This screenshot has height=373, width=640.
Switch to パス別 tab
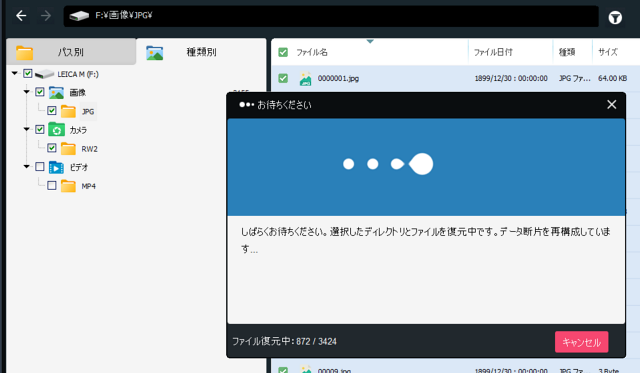tap(71, 52)
